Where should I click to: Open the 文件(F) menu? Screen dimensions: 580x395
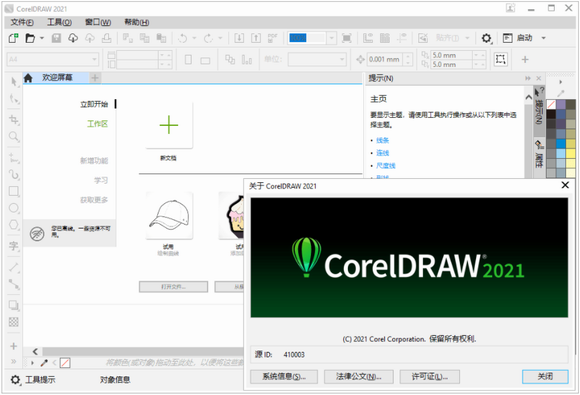(22, 22)
